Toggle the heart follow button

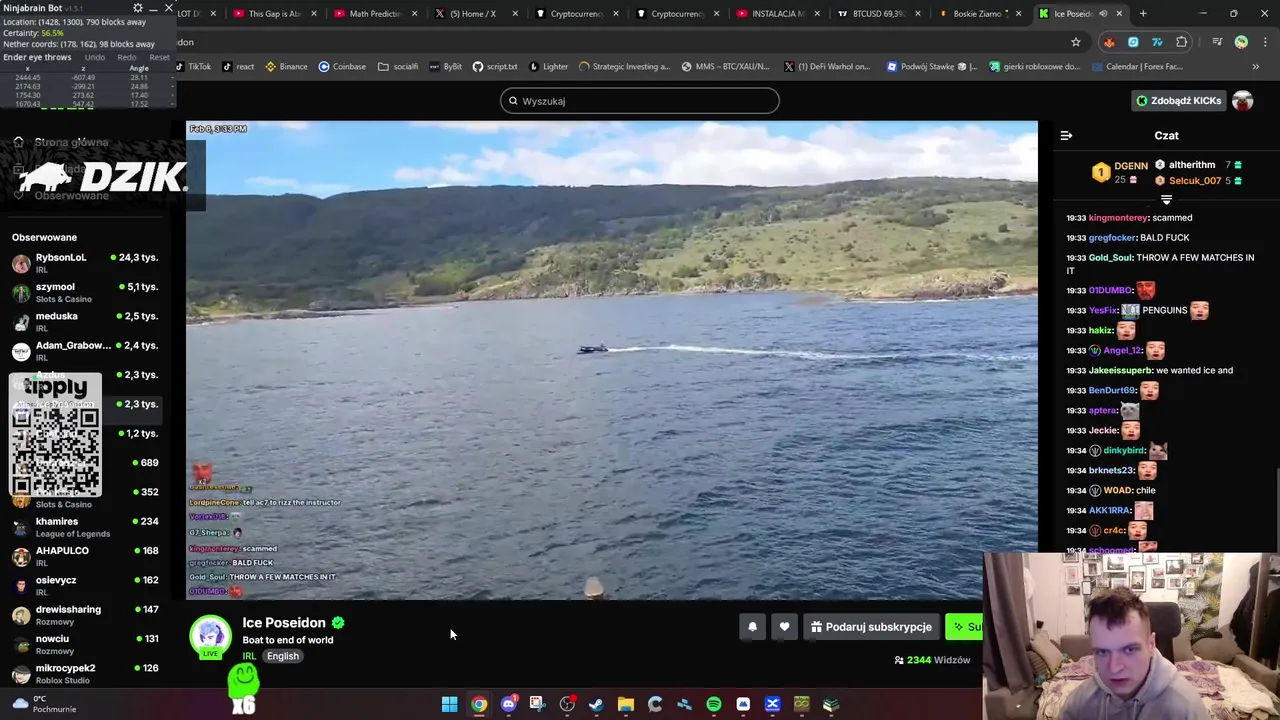click(x=784, y=627)
